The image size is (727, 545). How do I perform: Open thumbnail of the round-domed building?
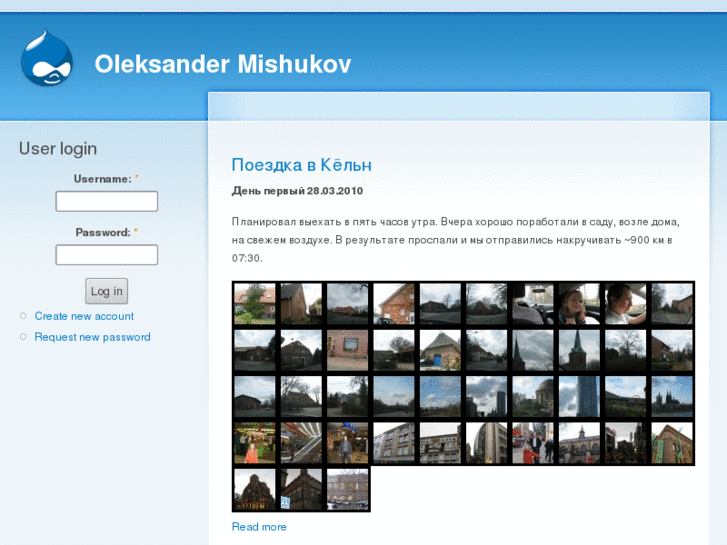pyautogui.click(x=533, y=397)
